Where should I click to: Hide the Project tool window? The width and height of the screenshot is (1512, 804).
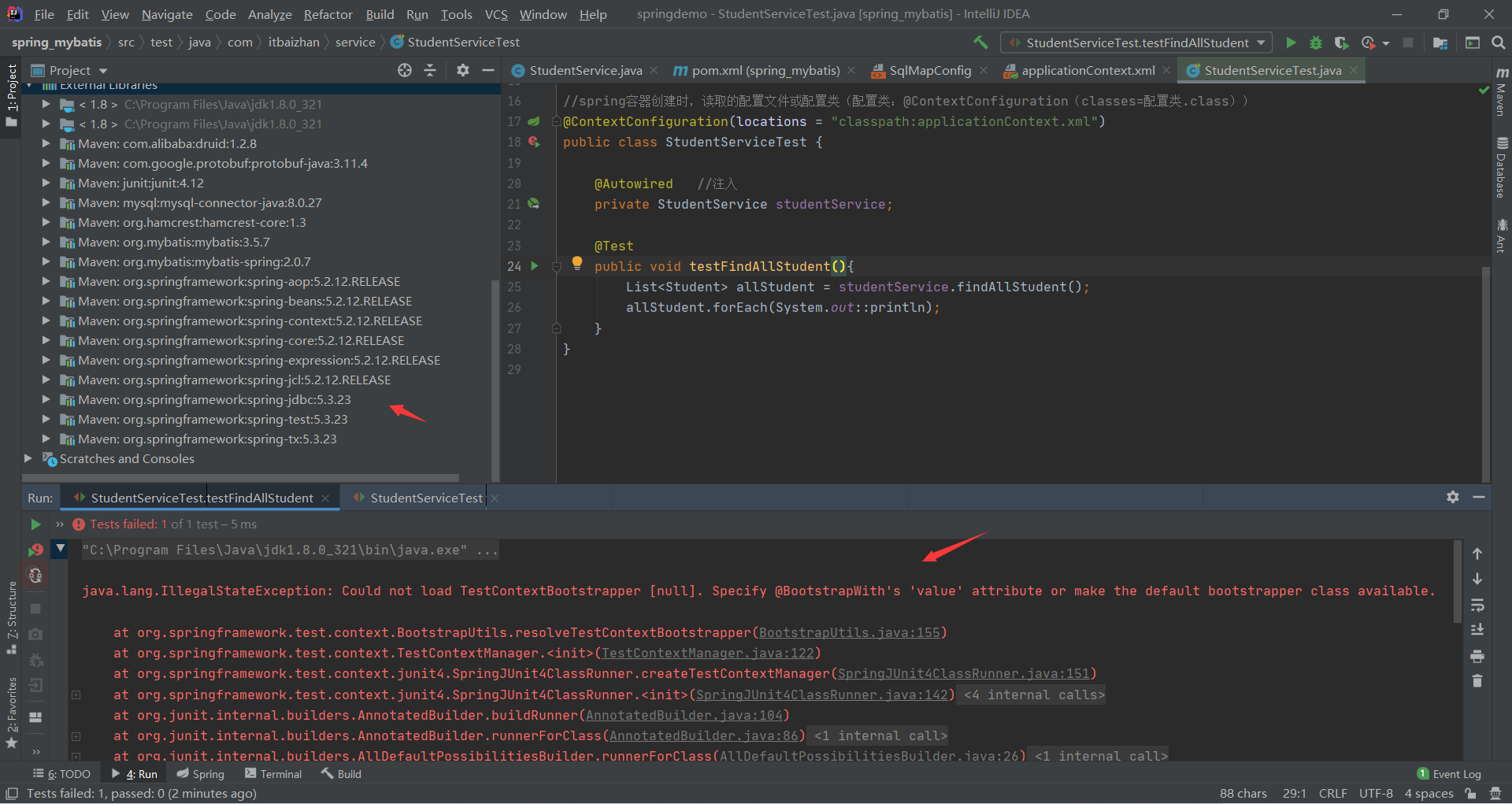[488, 70]
